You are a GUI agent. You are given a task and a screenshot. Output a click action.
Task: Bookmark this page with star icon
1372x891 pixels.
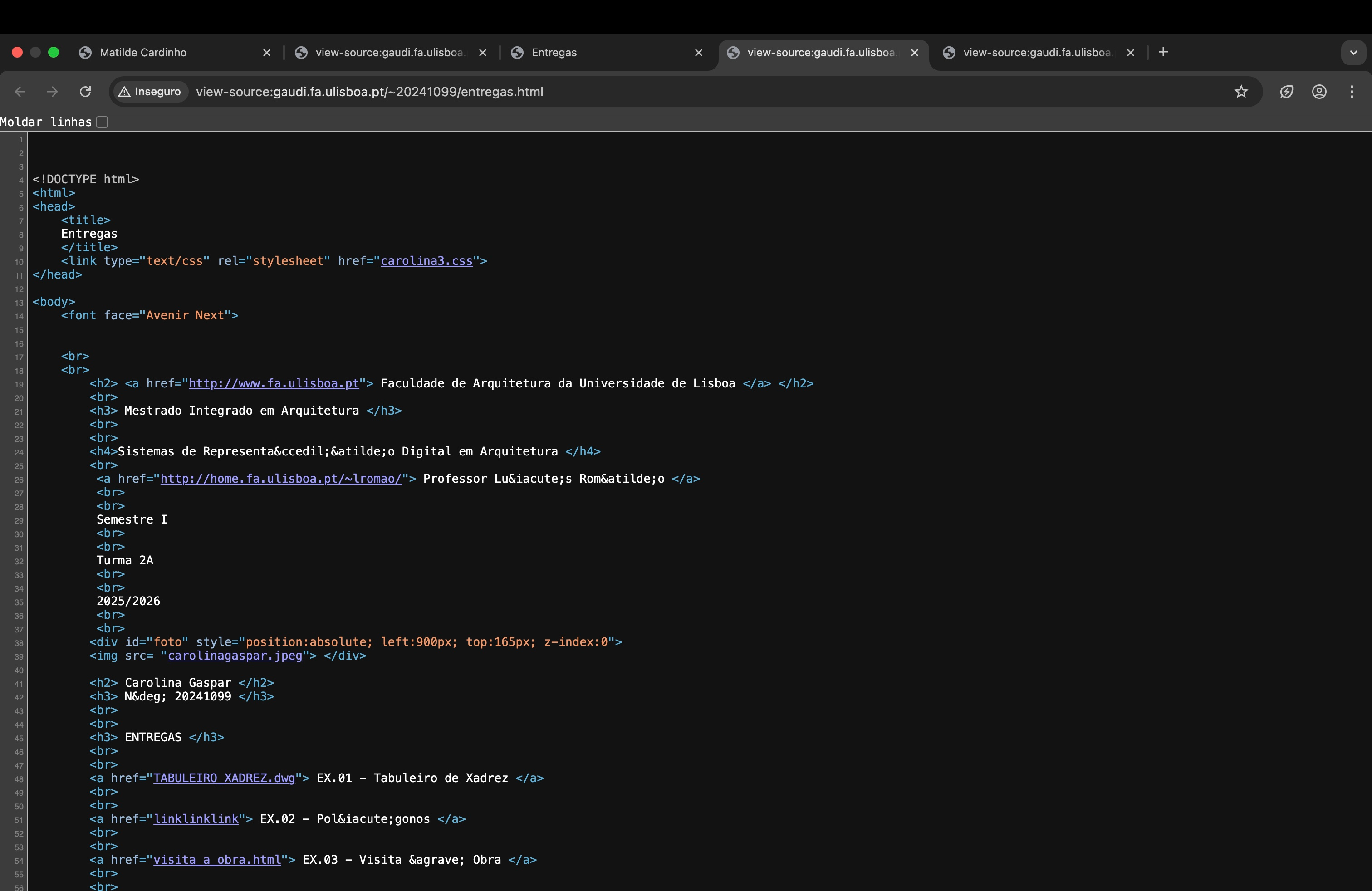[x=1240, y=92]
